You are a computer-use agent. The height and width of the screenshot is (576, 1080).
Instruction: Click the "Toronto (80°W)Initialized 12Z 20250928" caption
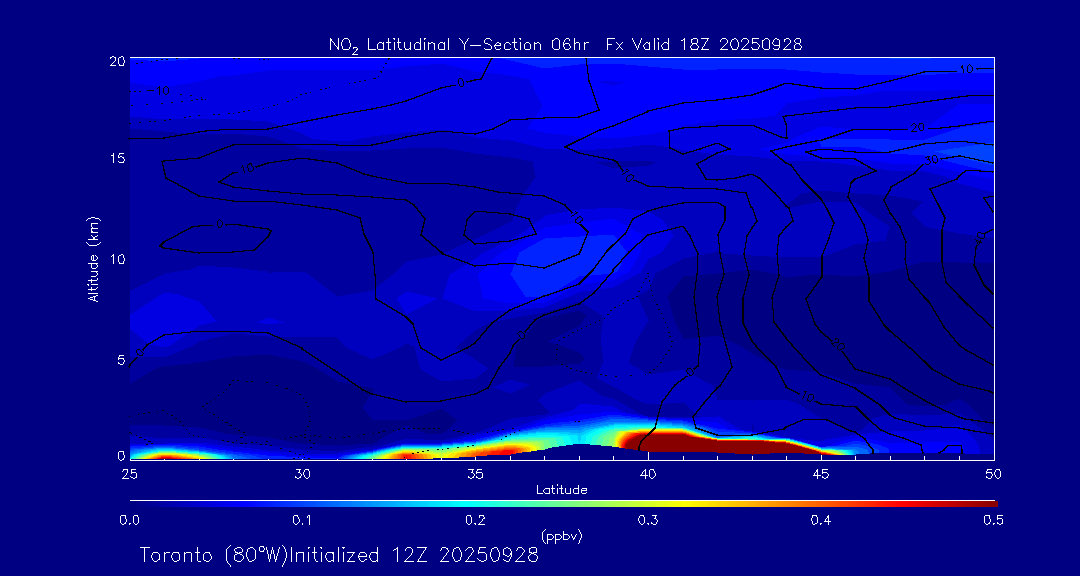(x=340, y=555)
